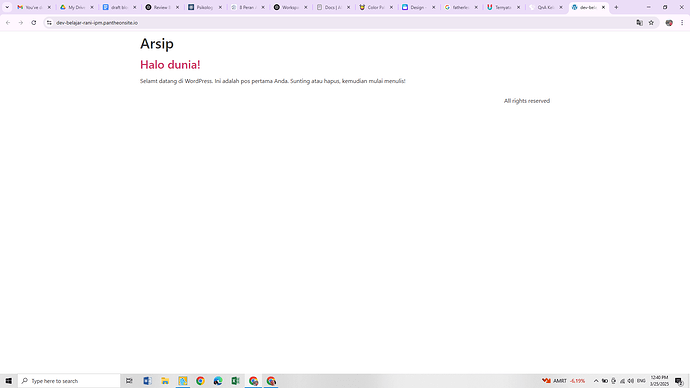Go back to previous page

(x=8, y=22)
